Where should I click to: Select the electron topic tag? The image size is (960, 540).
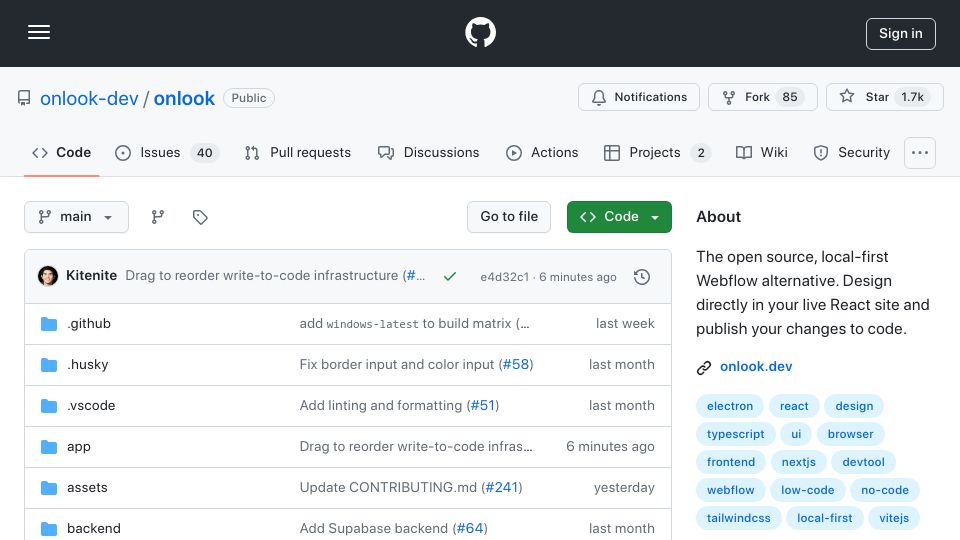tap(730, 406)
